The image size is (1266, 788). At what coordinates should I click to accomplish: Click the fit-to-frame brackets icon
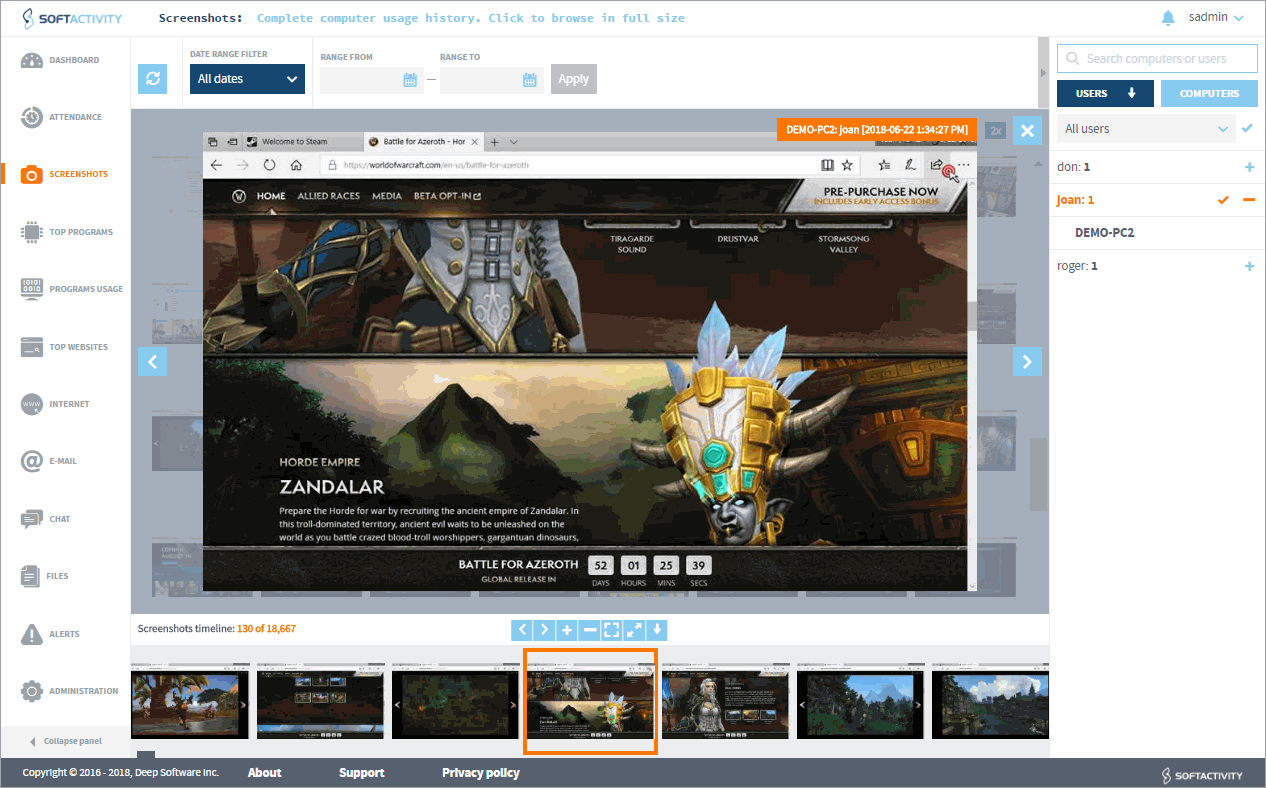(612, 630)
